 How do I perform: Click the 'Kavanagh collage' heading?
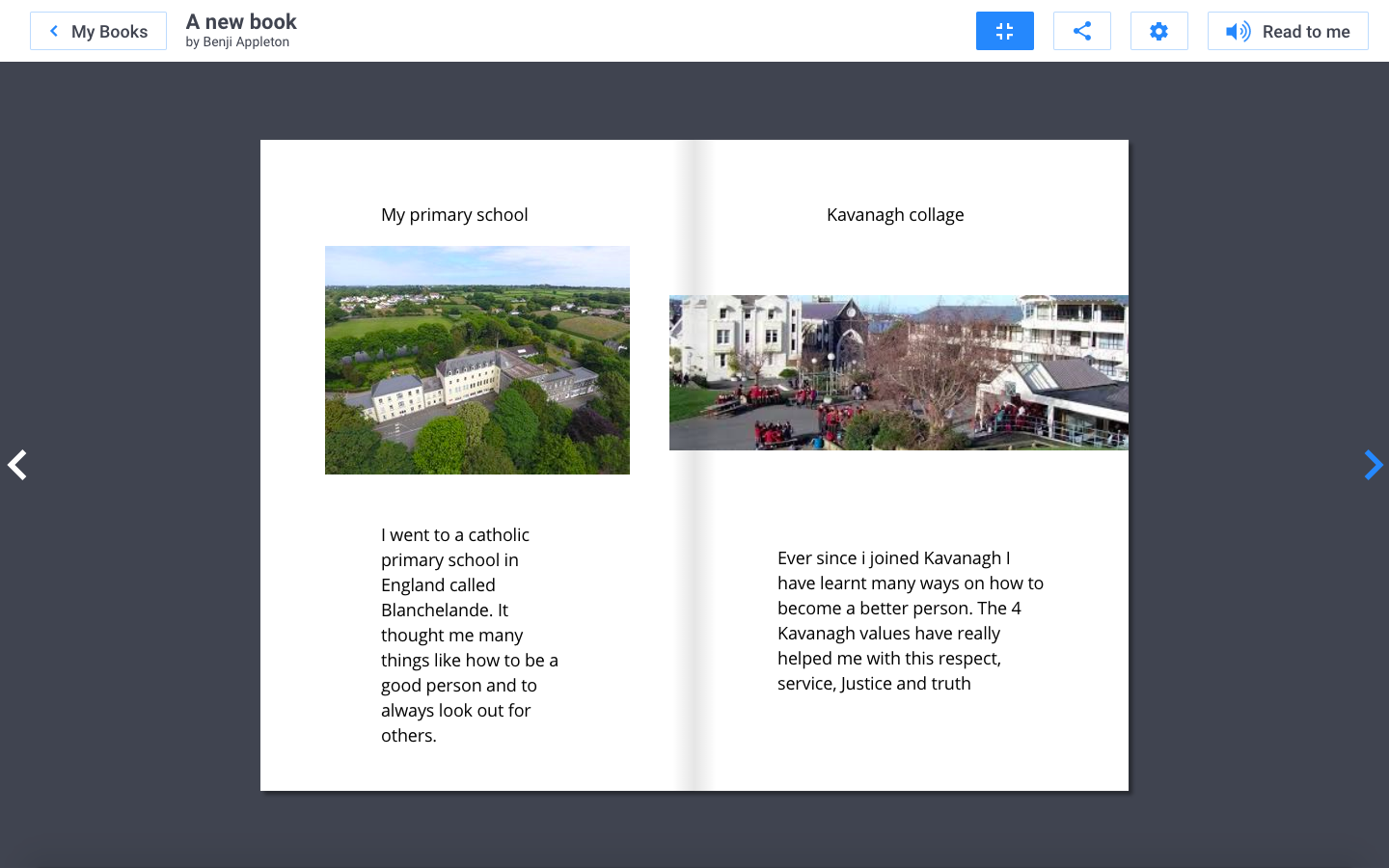click(x=894, y=215)
